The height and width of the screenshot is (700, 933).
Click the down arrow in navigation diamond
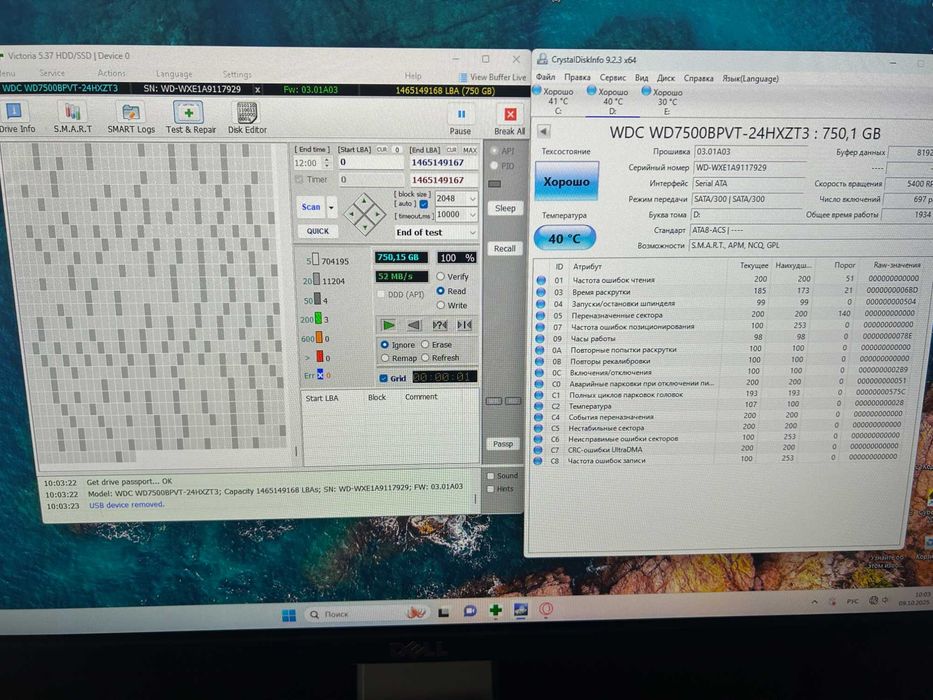pos(364,226)
